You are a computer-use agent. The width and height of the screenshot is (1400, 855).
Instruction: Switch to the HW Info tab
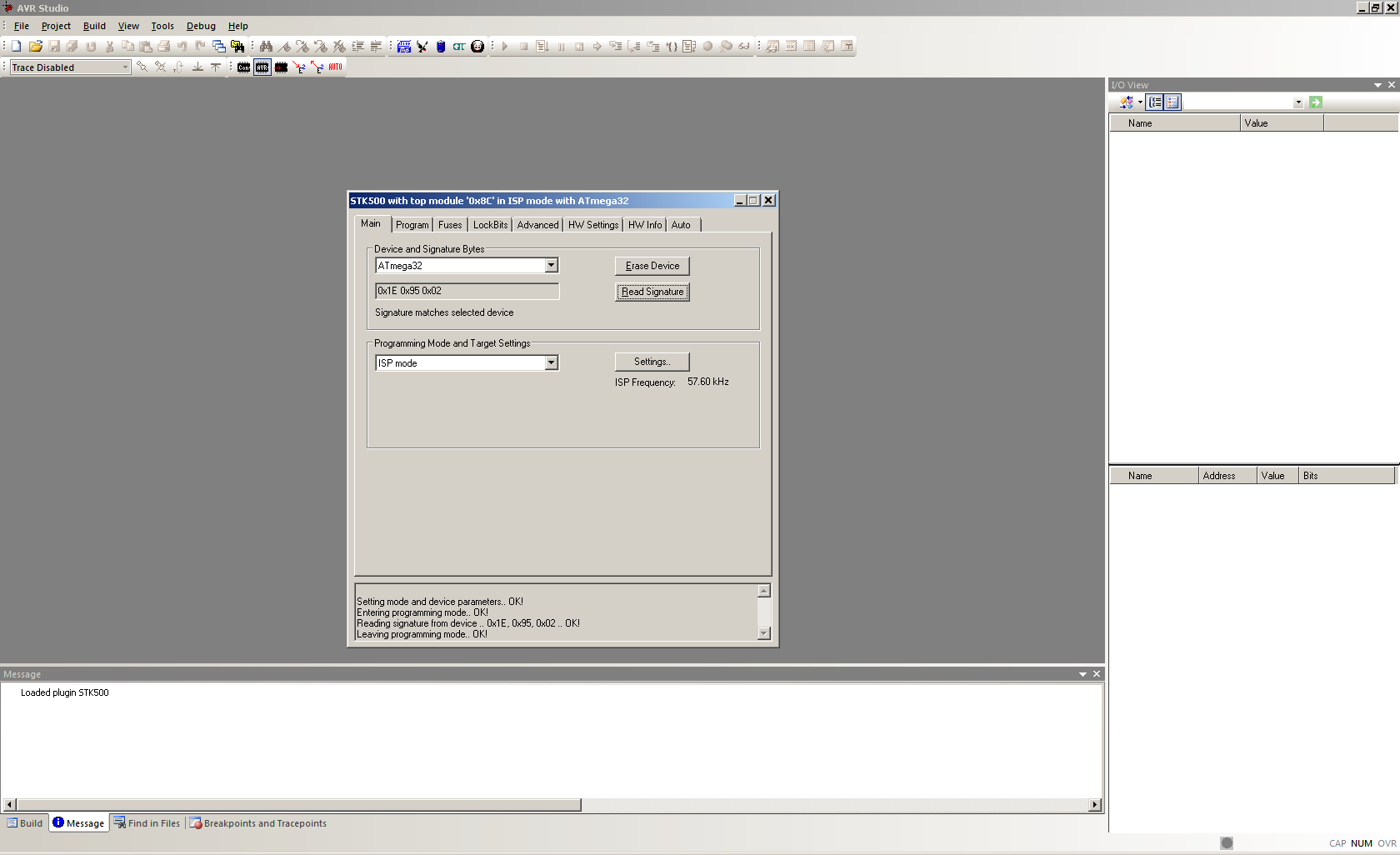click(x=645, y=225)
